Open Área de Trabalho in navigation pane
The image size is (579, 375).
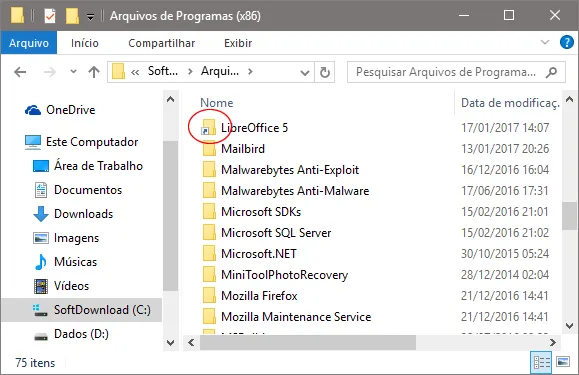(88, 166)
